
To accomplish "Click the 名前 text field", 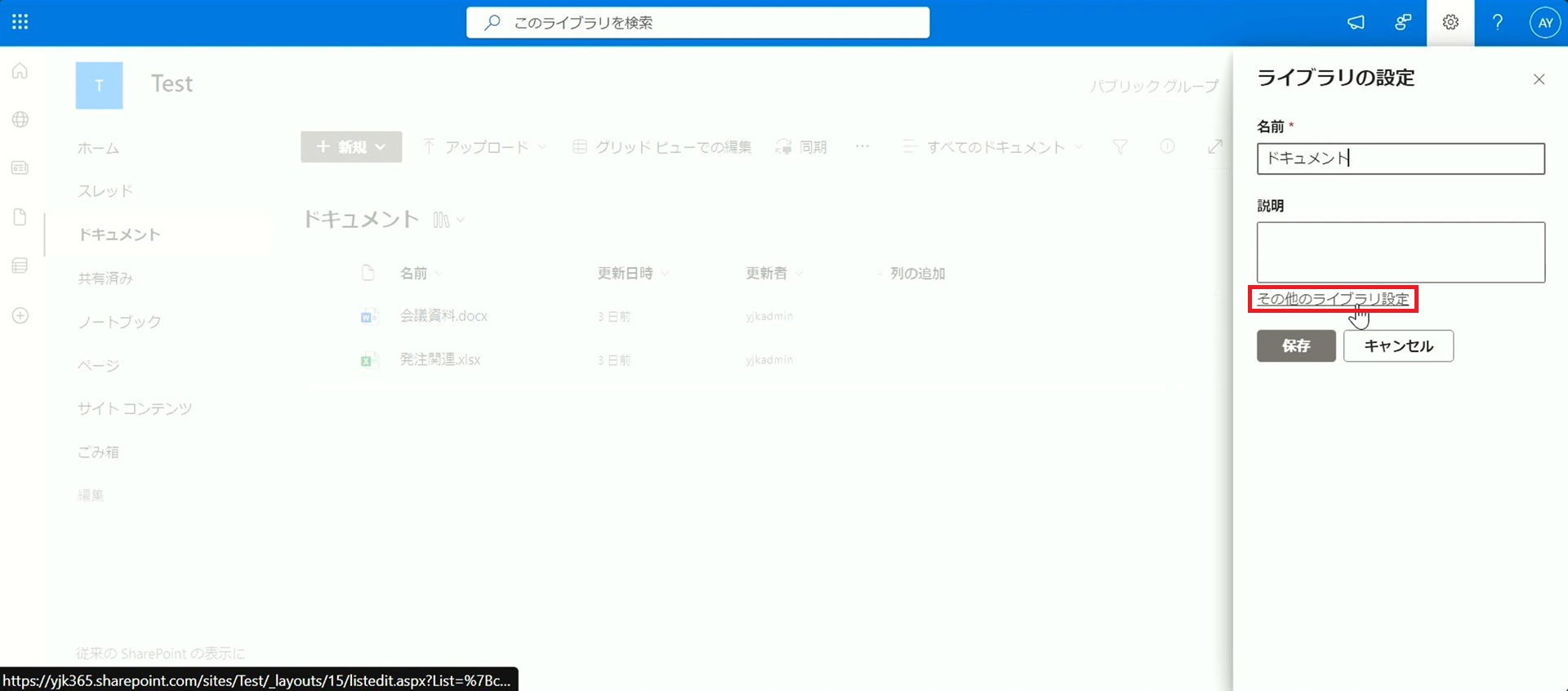I will pos(1400,158).
